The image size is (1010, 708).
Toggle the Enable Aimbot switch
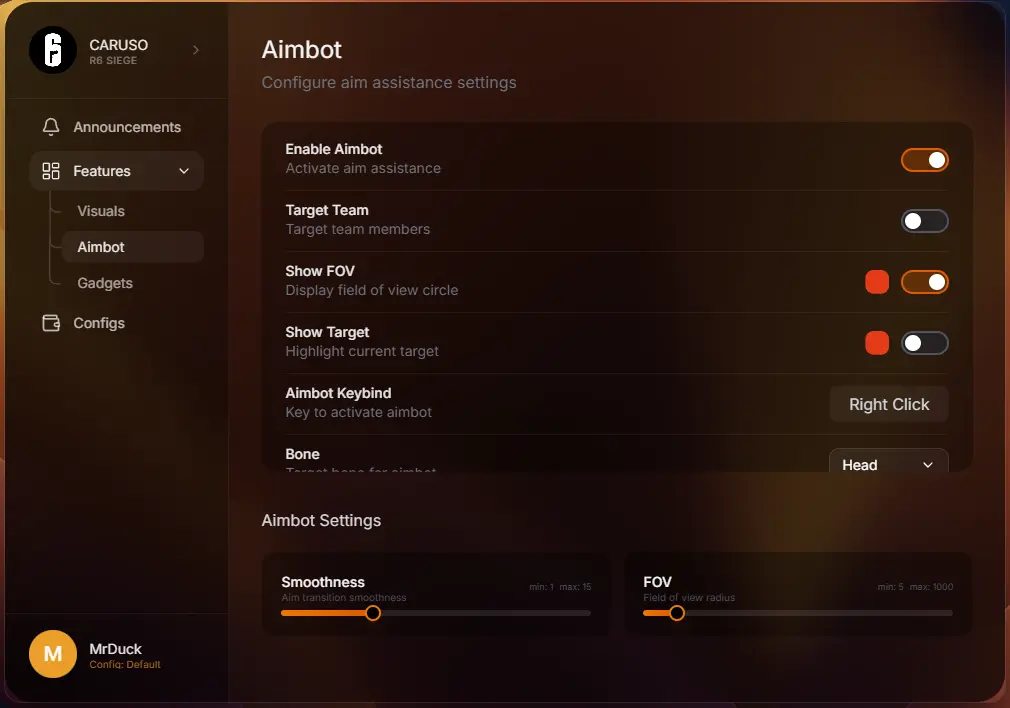click(x=924, y=160)
